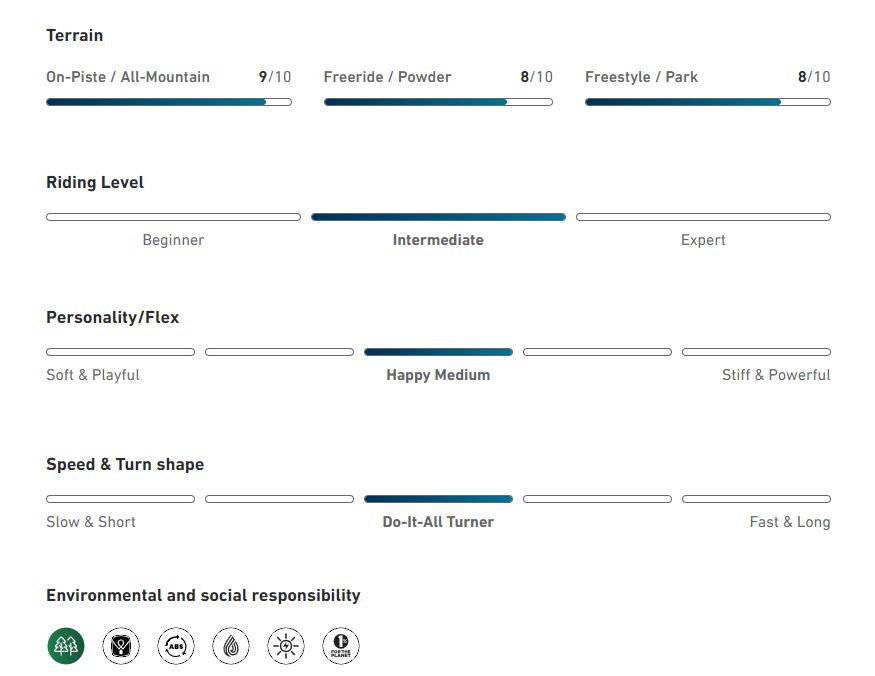The image size is (875, 676).
Task: Click the Soft & Playful flex segment
Action: [x=120, y=352]
